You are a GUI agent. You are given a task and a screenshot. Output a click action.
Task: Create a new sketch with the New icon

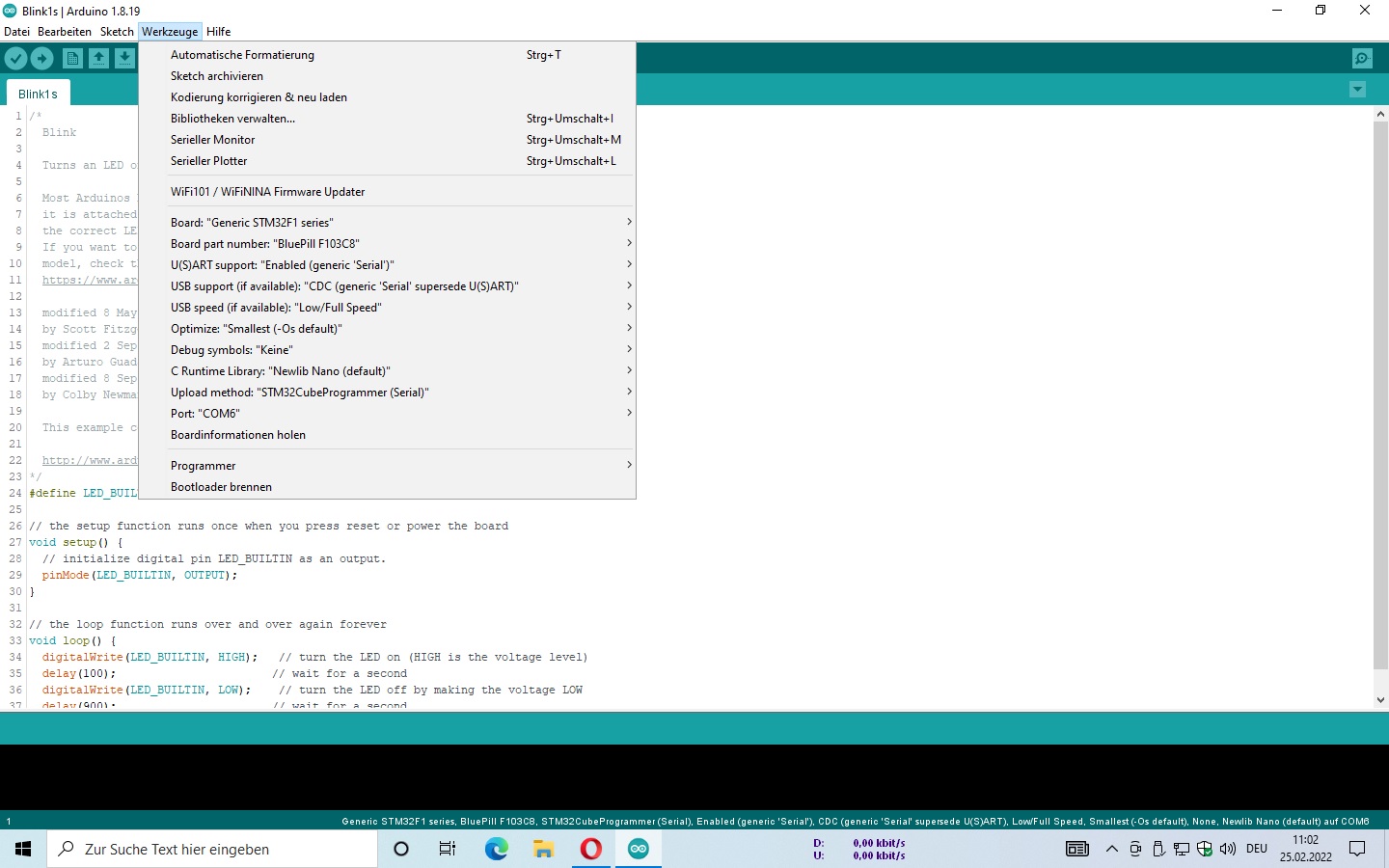click(x=72, y=59)
